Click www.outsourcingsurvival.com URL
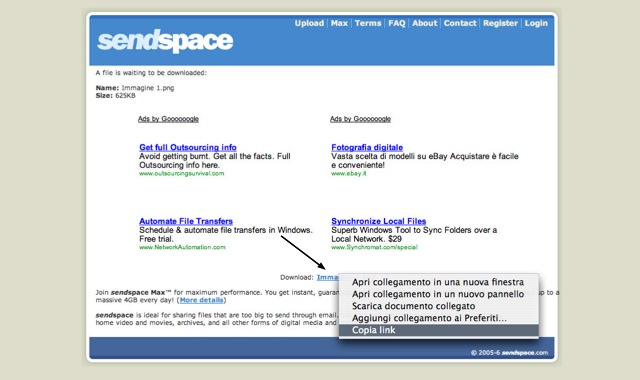 pyautogui.click(x=182, y=173)
